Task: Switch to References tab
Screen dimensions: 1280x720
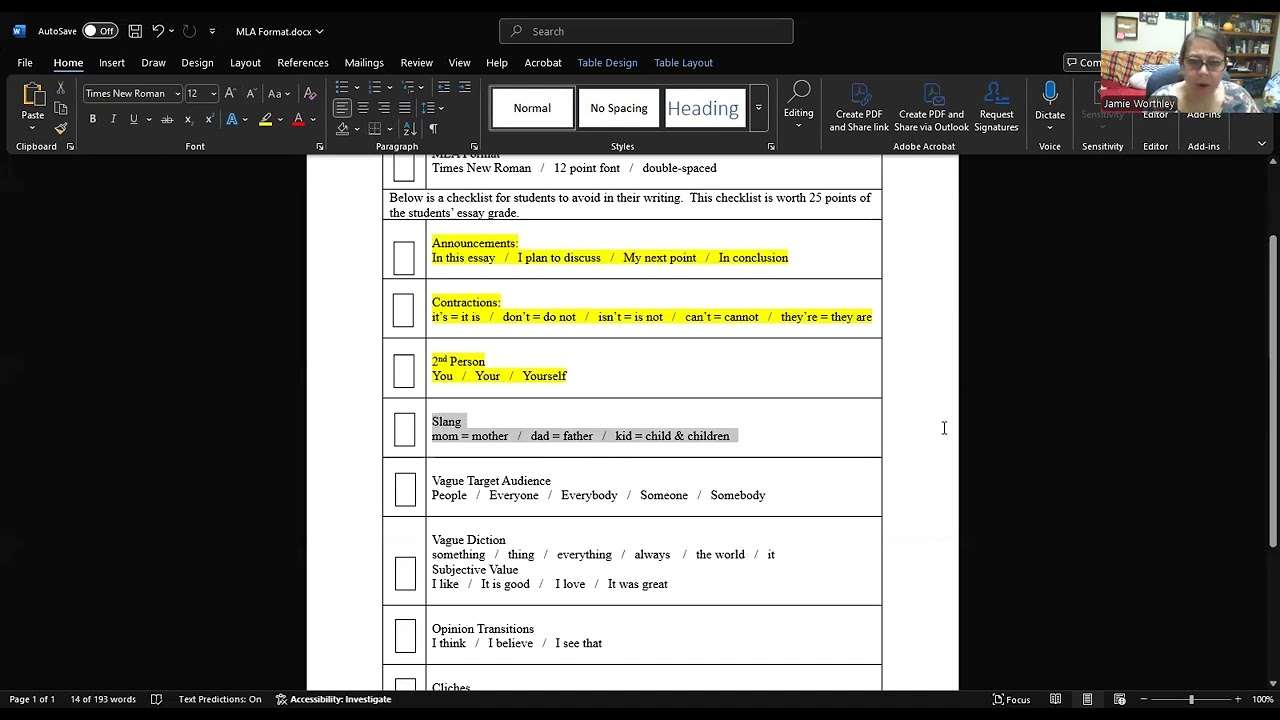Action: (303, 62)
